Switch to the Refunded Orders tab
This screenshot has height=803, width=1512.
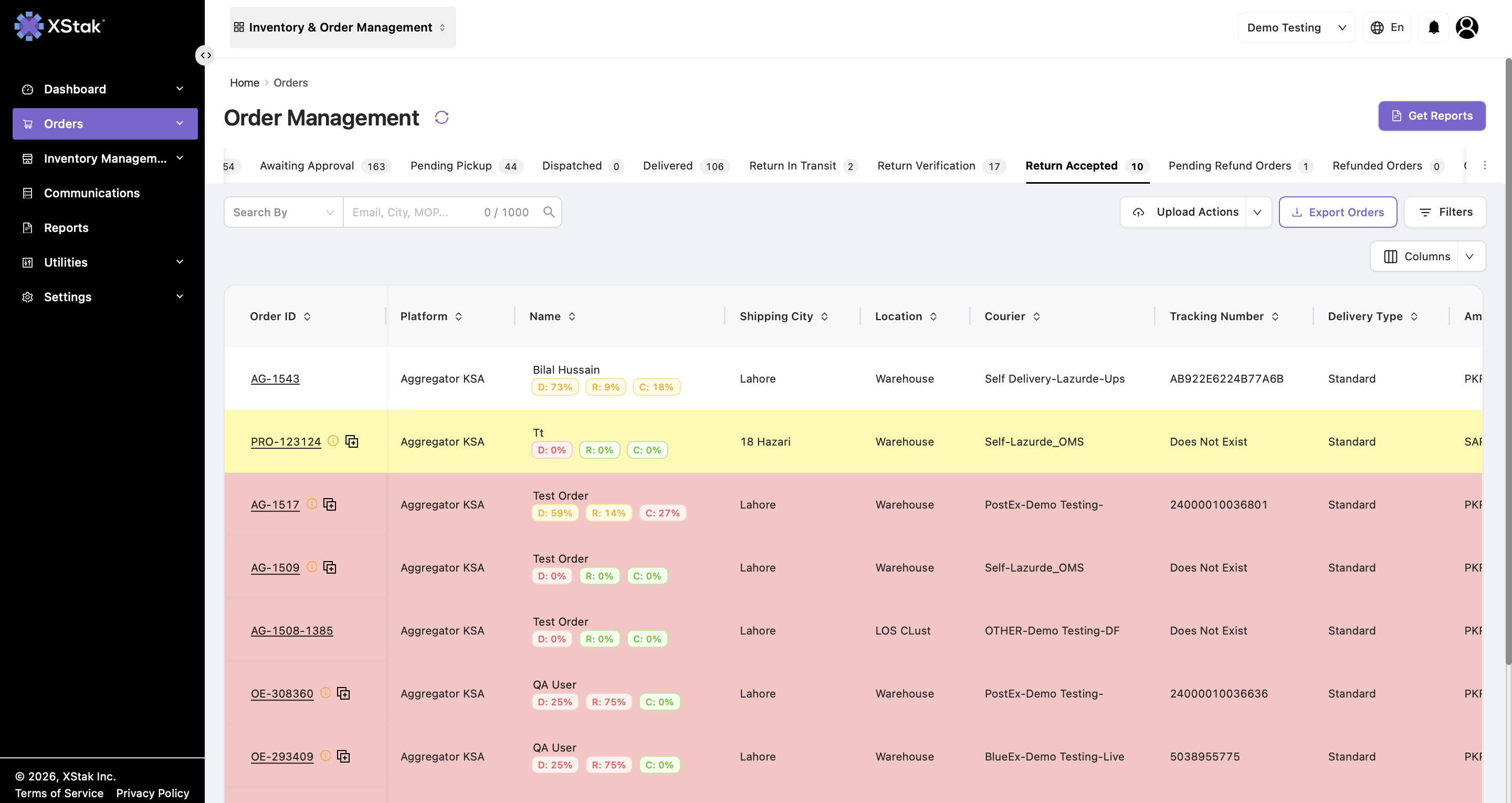pyautogui.click(x=1388, y=165)
